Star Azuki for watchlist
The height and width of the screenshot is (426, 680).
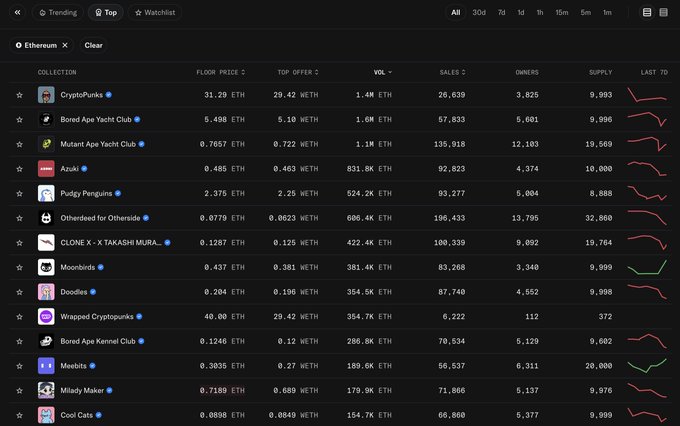(x=20, y=169)
